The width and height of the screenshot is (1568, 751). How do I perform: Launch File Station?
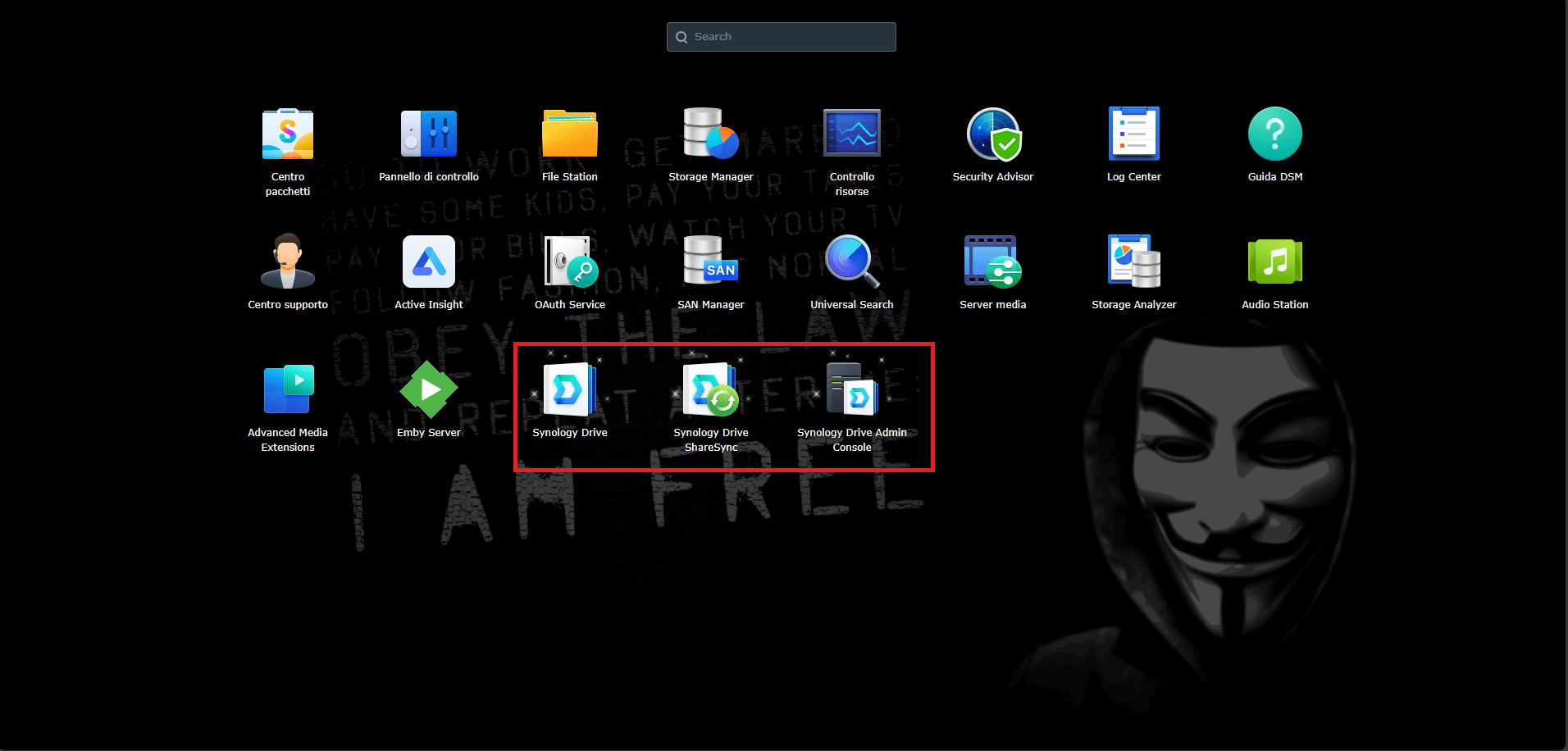[570, 134]
